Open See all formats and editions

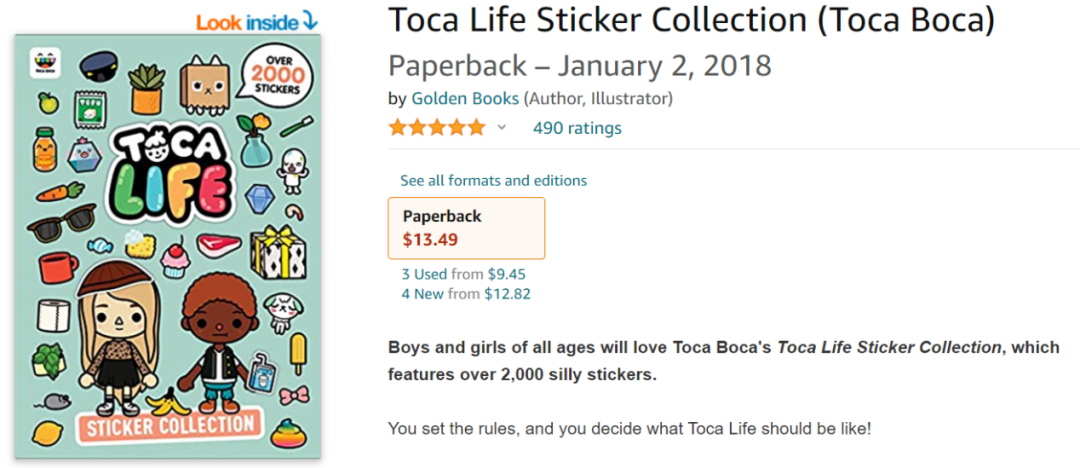493,181
